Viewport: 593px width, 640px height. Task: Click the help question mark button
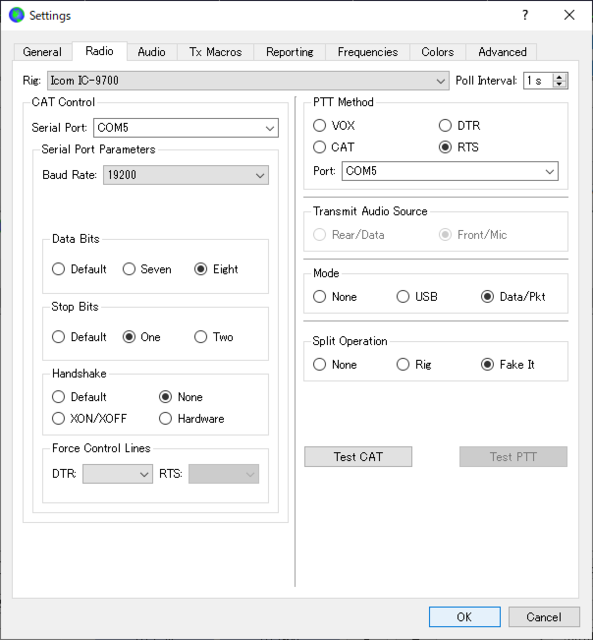pyautogui.click(x=525, y=15)
